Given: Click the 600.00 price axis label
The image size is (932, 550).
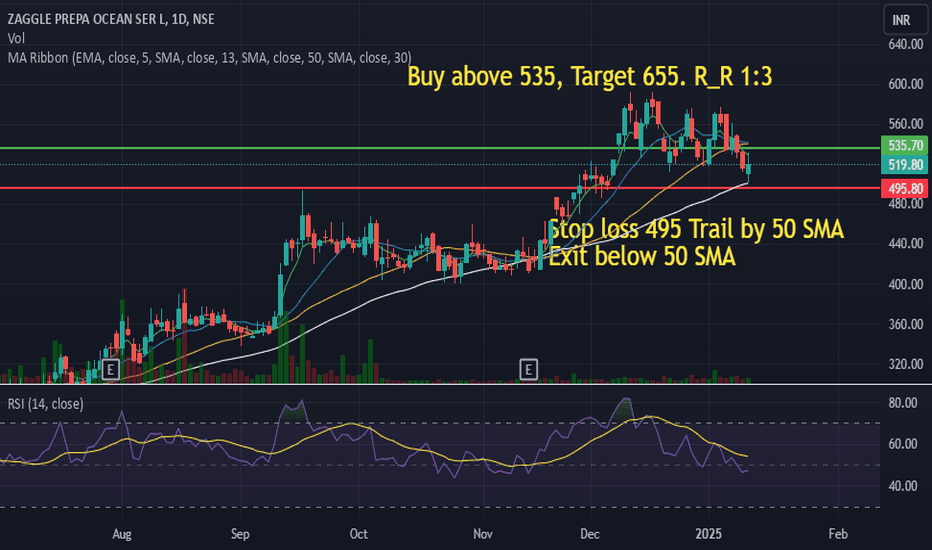Looking at the screenshot, I should pyautogui.click(x=906, y=84).
